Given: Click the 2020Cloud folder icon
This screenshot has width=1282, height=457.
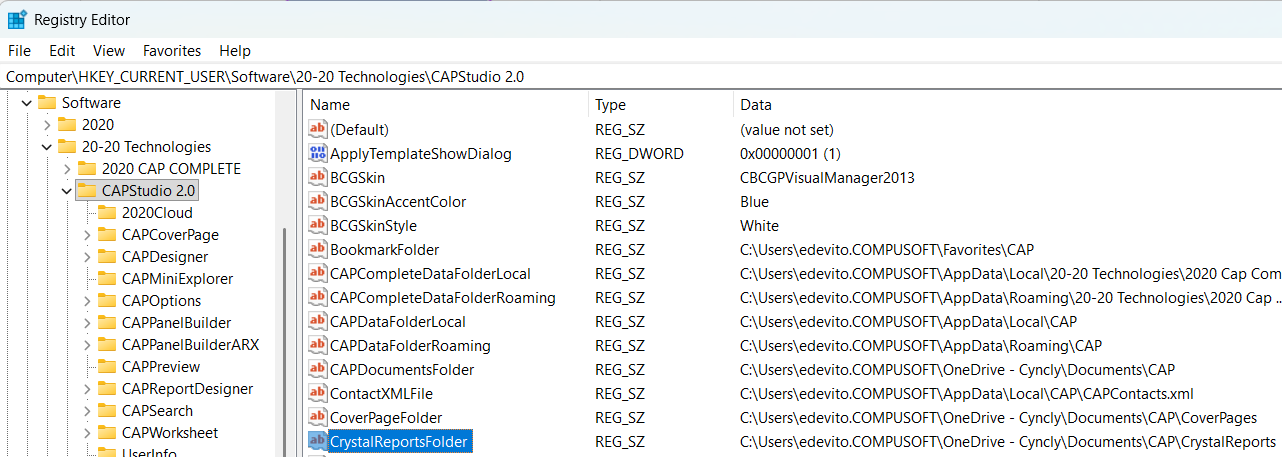Looking at the screenshot, I should click(107, 212).
